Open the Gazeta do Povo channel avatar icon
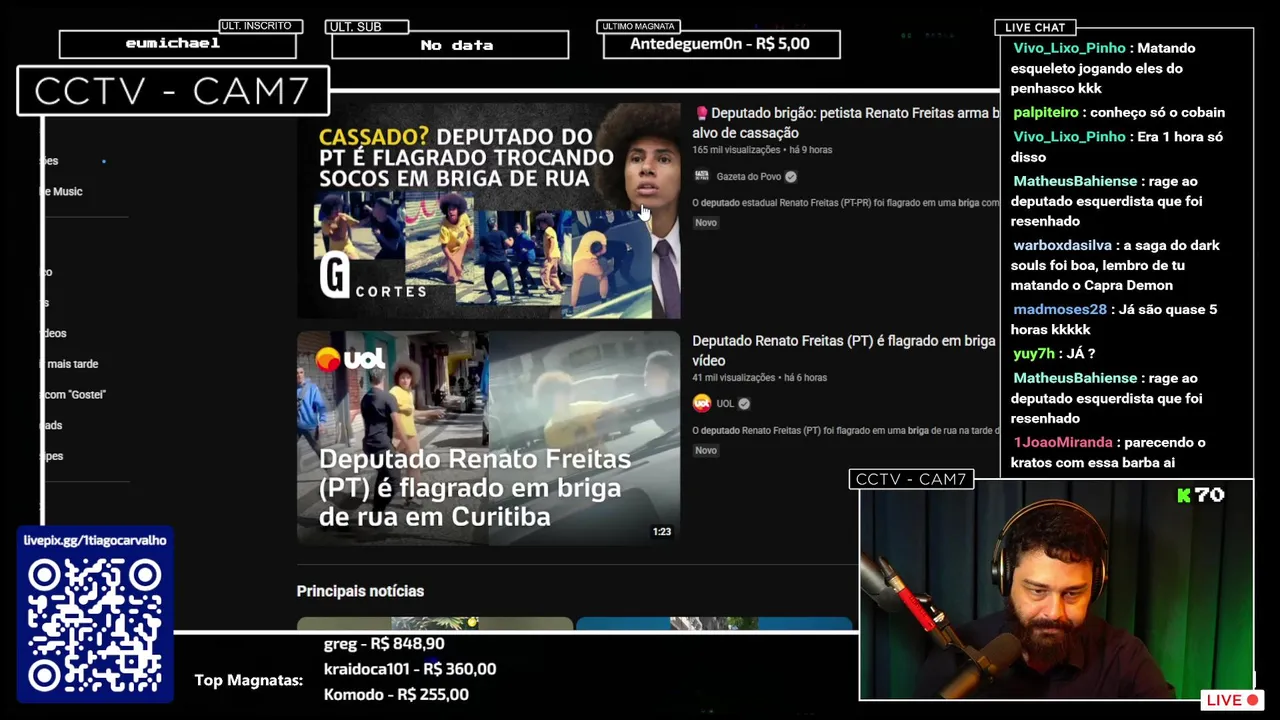Screen dimensions: 1280x720 [702, 176]
